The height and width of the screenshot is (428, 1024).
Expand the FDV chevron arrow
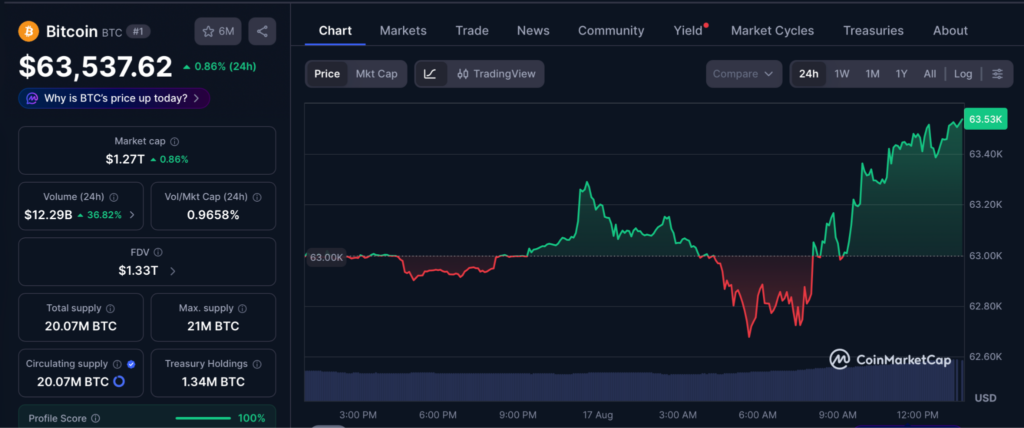coord(172,271)
